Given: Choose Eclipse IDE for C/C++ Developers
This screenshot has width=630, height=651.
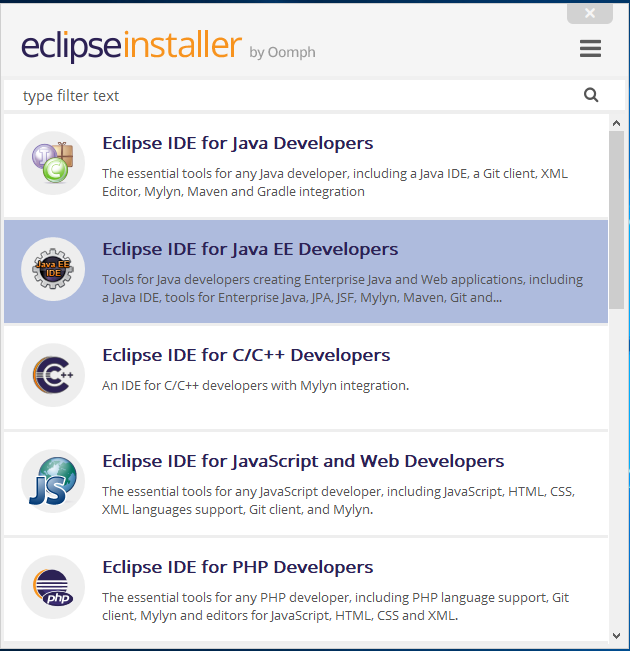Looking at the screenshot, I should [306, 377].
